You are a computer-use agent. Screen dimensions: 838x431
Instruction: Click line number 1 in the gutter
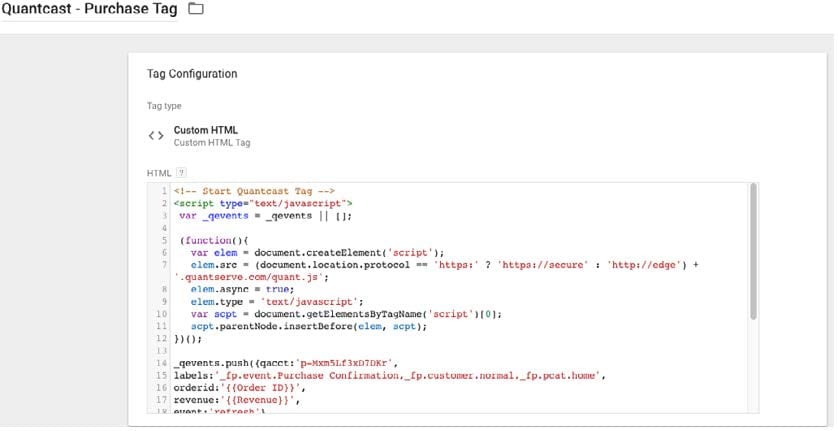tap(165, 191)
